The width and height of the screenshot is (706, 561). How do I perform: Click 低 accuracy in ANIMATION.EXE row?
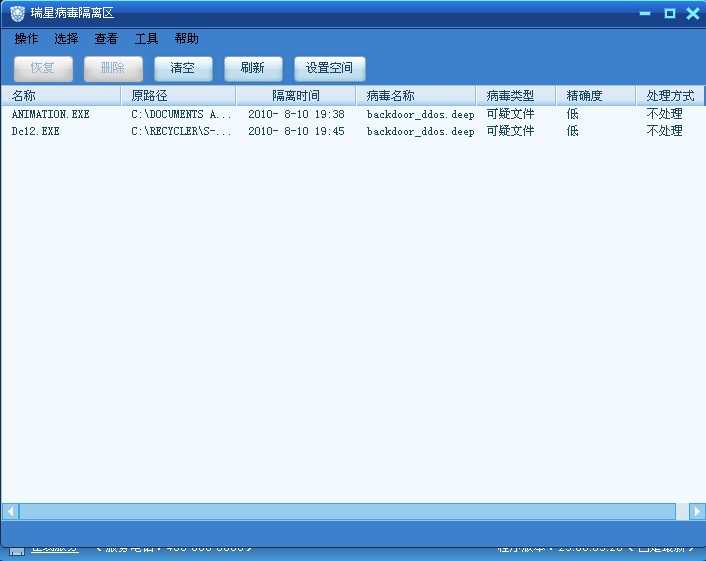pos(572,114)
